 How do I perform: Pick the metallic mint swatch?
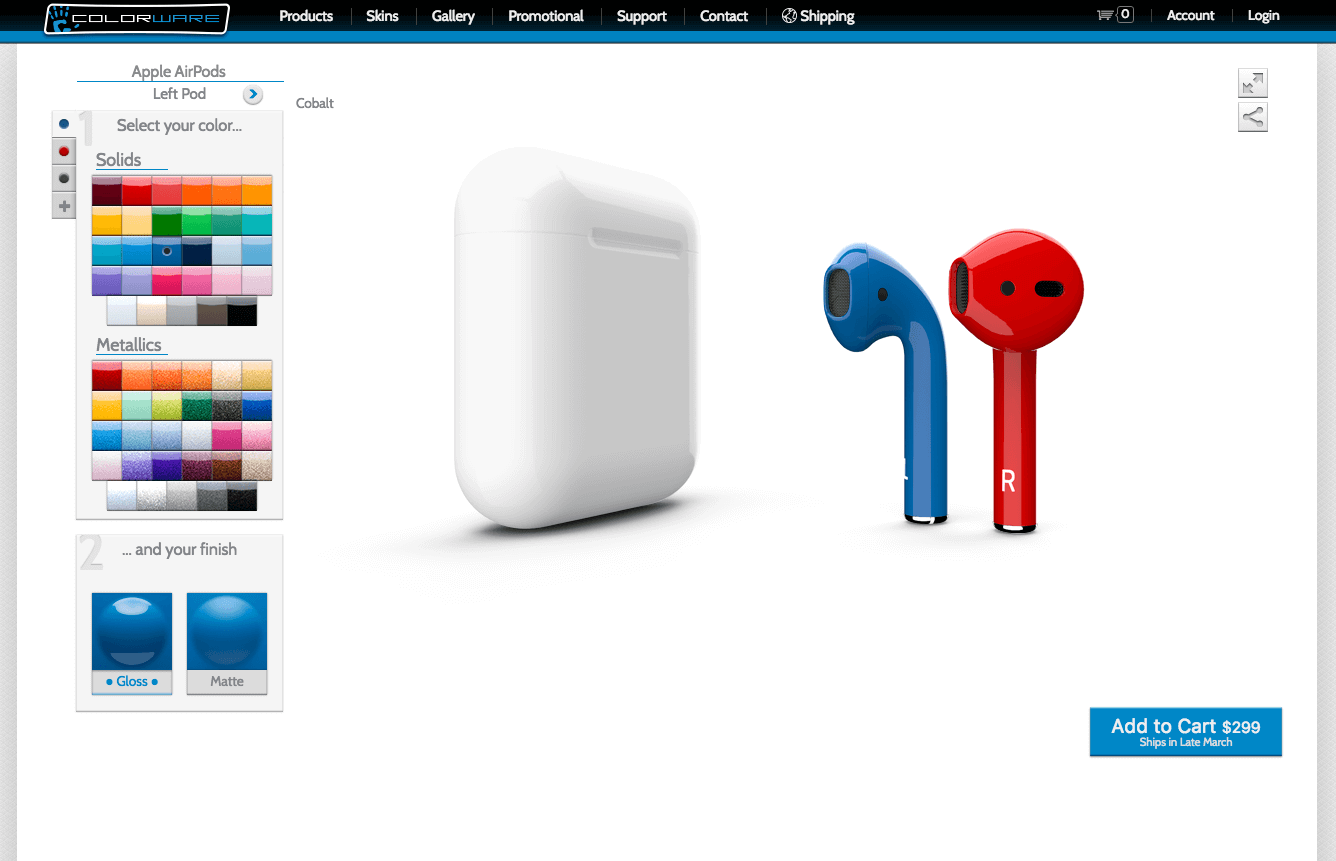(x=137, y=406)
